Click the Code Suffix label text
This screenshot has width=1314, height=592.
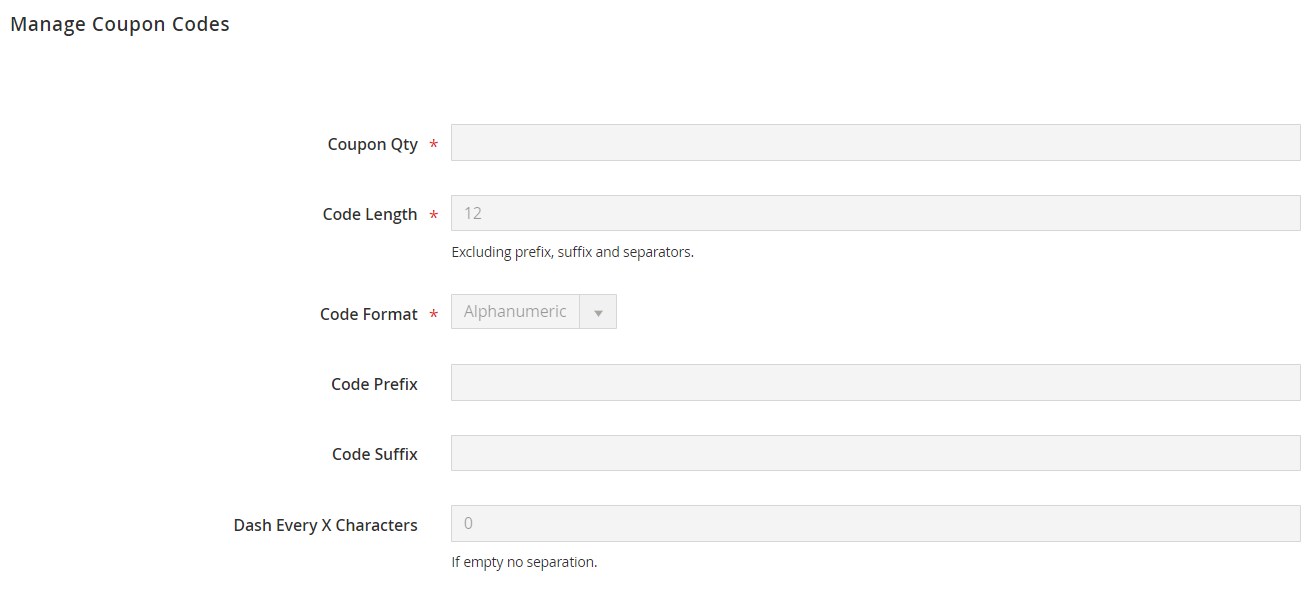pos(374,454)
